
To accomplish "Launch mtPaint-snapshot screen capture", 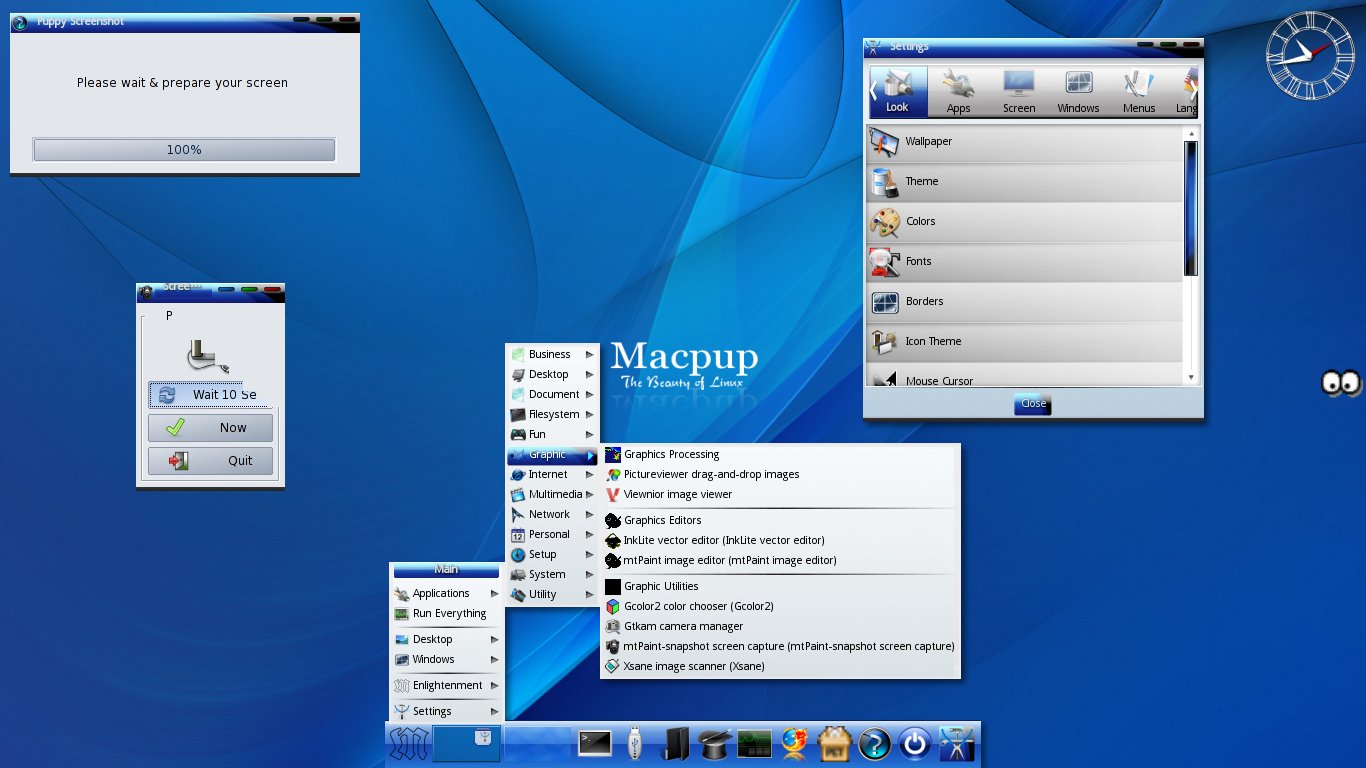I will (780, 646).
